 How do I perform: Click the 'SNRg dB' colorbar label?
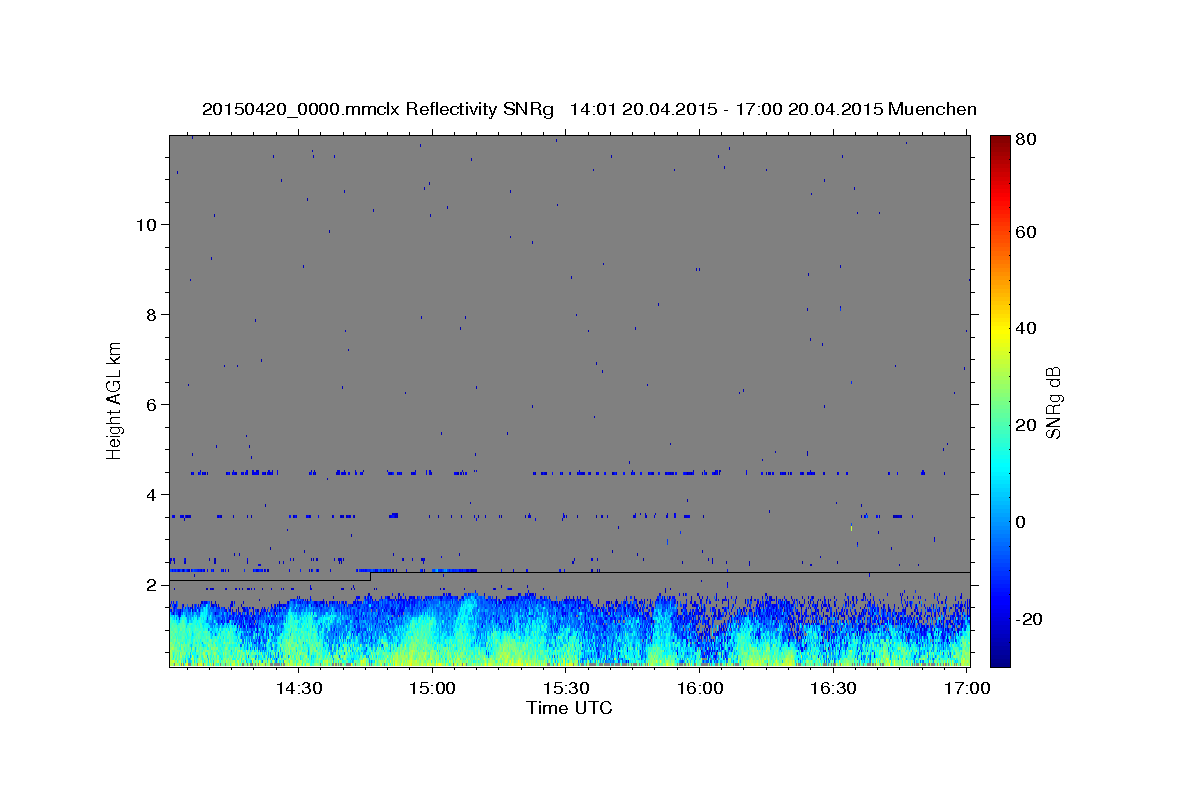click(1053, 402)
